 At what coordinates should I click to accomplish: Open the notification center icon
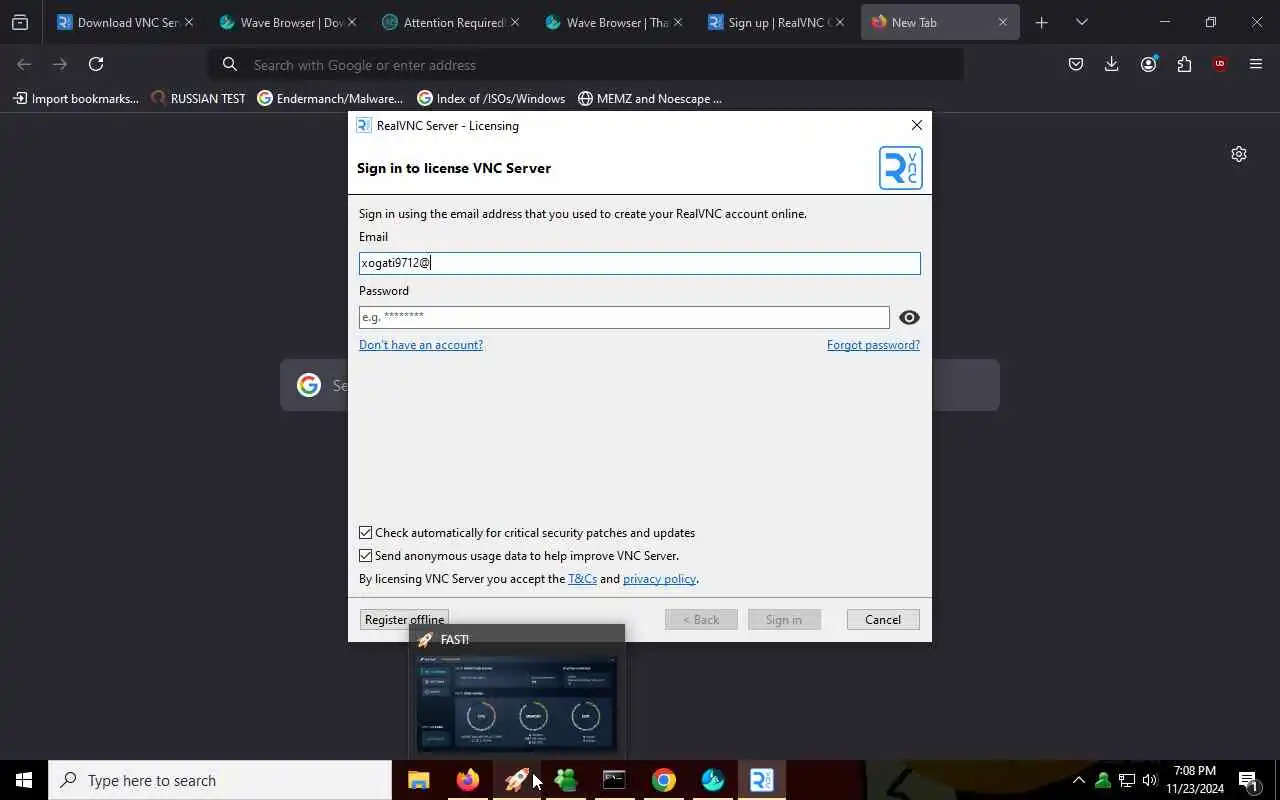click(x=1249, y=780)
